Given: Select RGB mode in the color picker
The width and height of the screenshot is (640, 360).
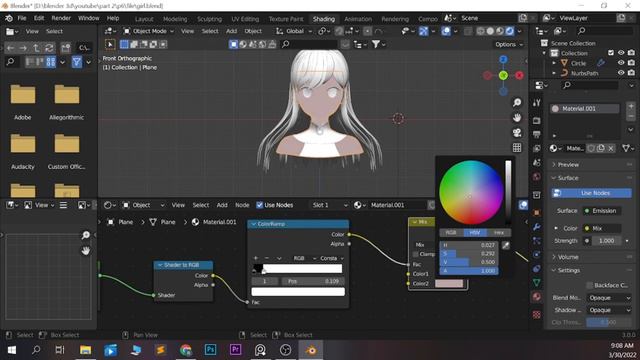Looking at the screenshot, I should click(451, 232).
